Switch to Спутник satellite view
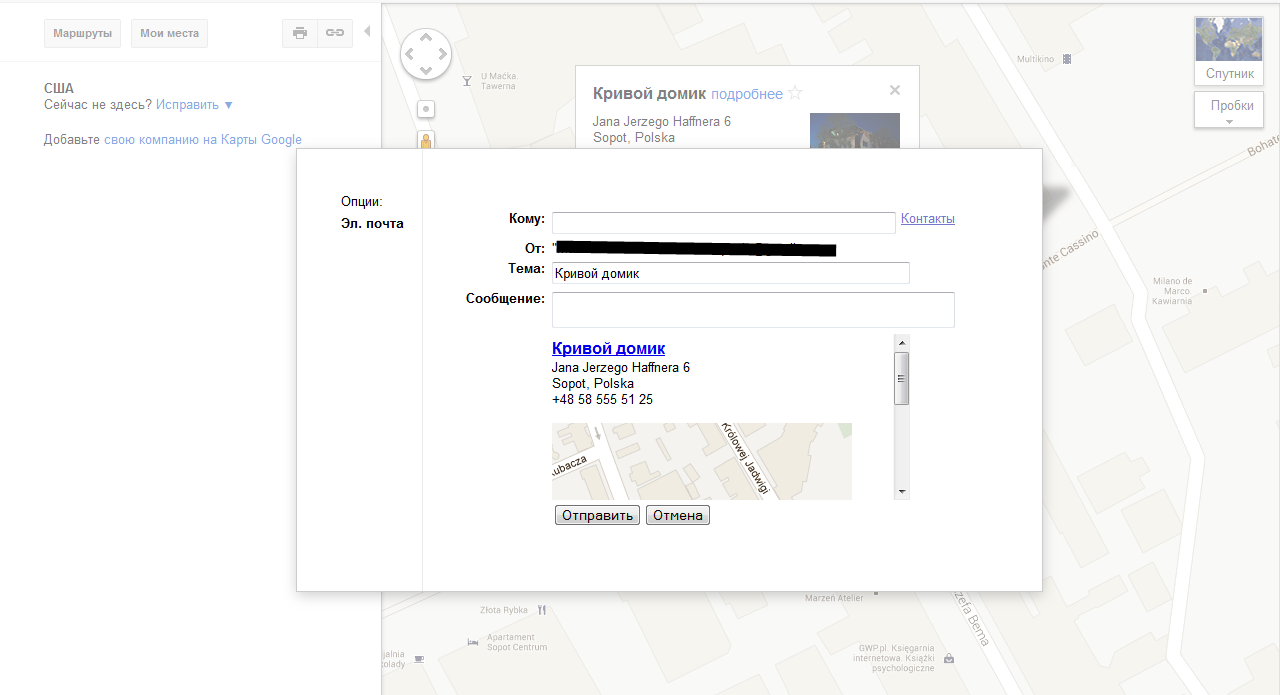1280x695 pixels. pos(1229,51)
